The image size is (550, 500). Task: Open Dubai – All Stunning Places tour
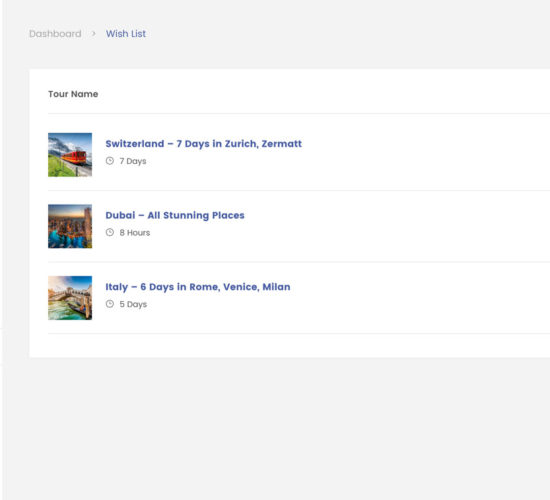click(x=175, y=215)
